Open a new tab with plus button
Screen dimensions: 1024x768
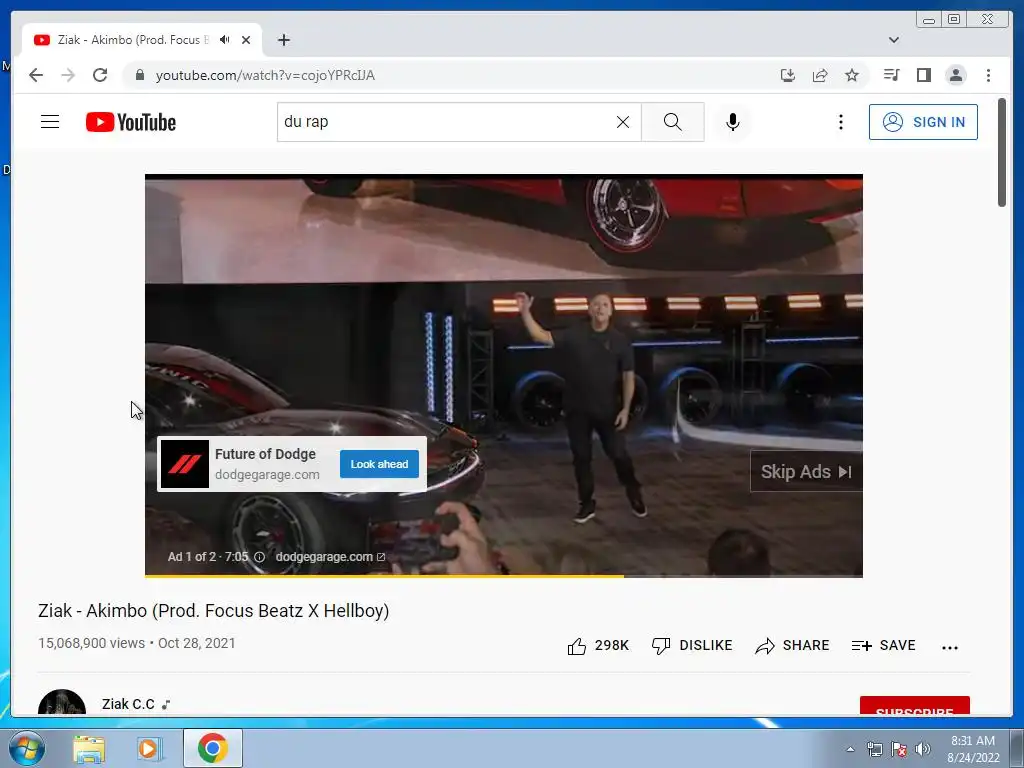point(283,40)
